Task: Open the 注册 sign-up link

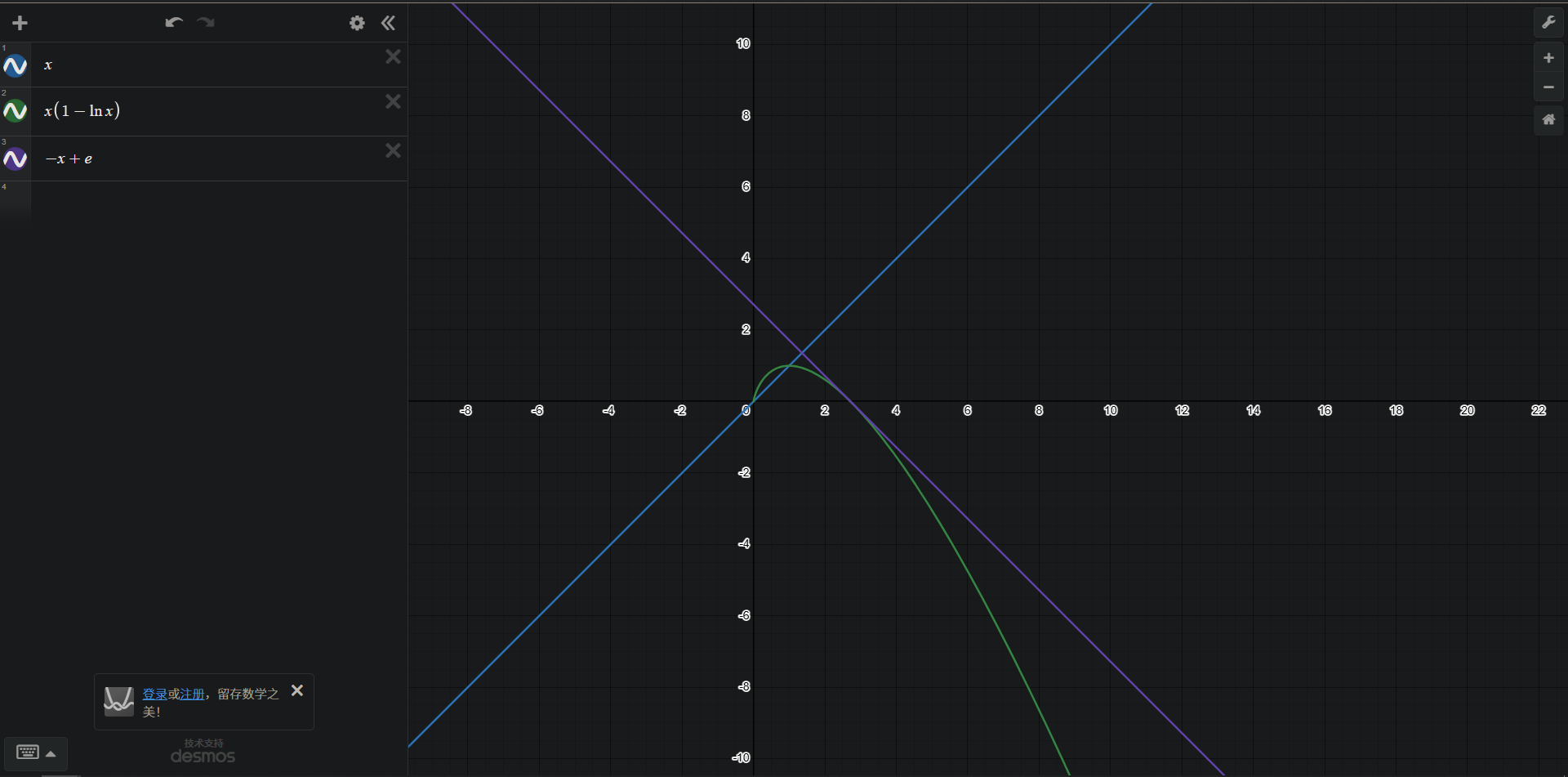Action: click(192, 694)
